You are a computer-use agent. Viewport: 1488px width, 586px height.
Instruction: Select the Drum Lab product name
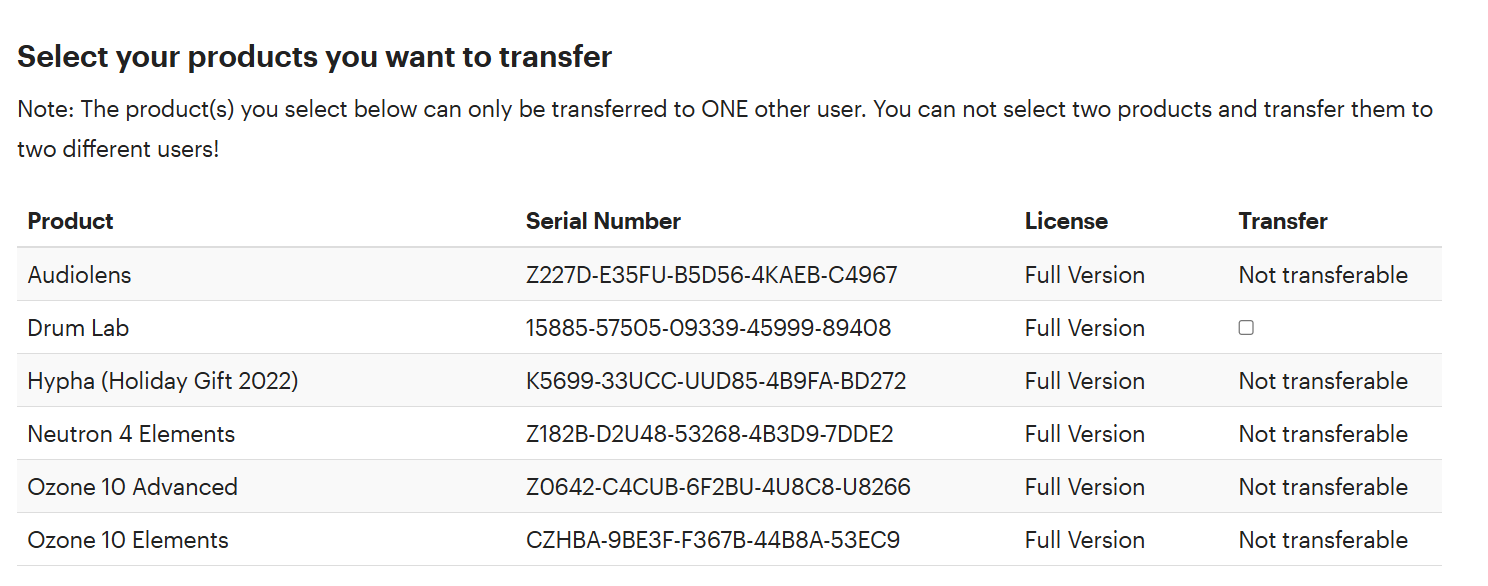click(78, 328)
